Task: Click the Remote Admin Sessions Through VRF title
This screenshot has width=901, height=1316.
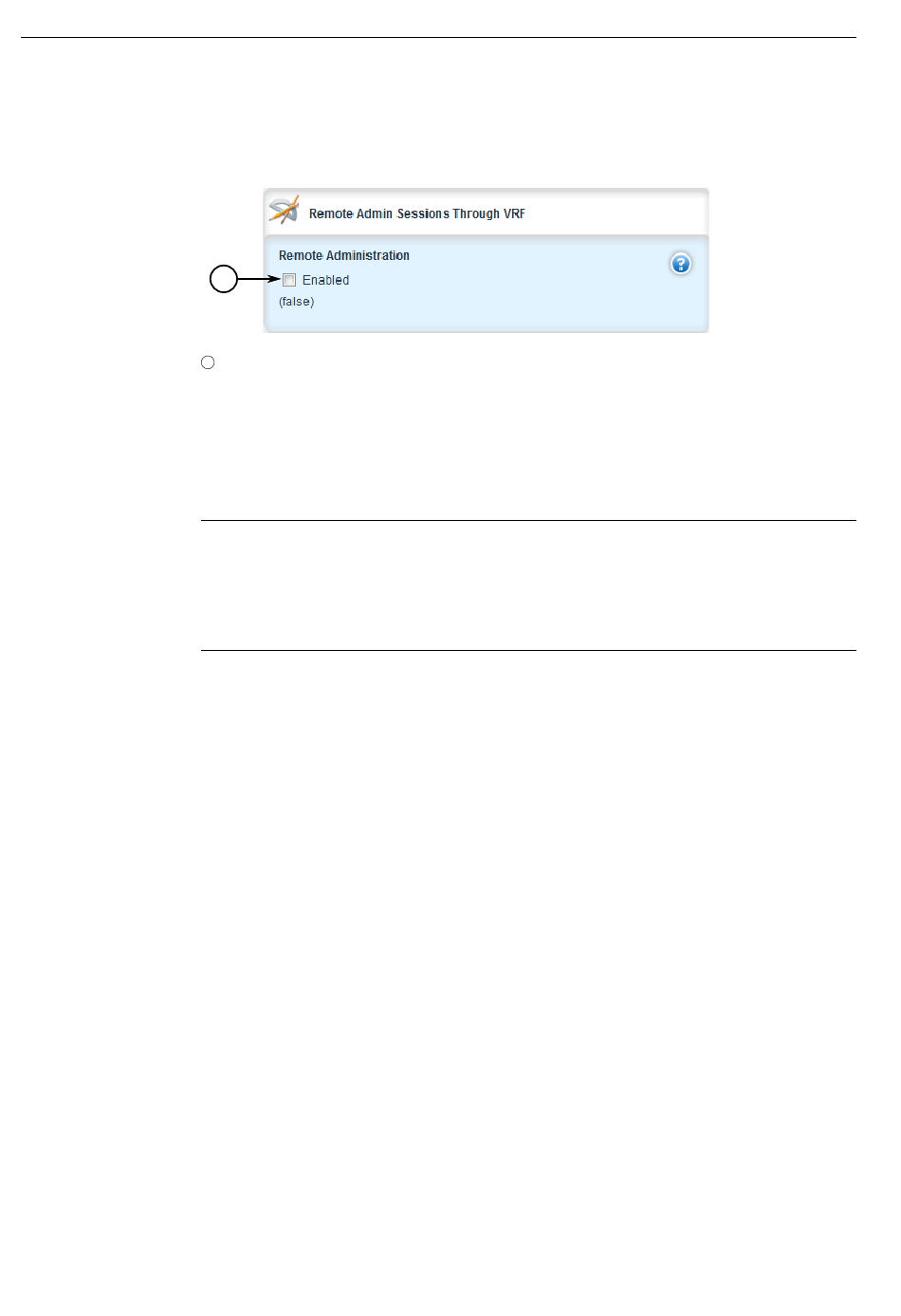Action: (417, 213)
